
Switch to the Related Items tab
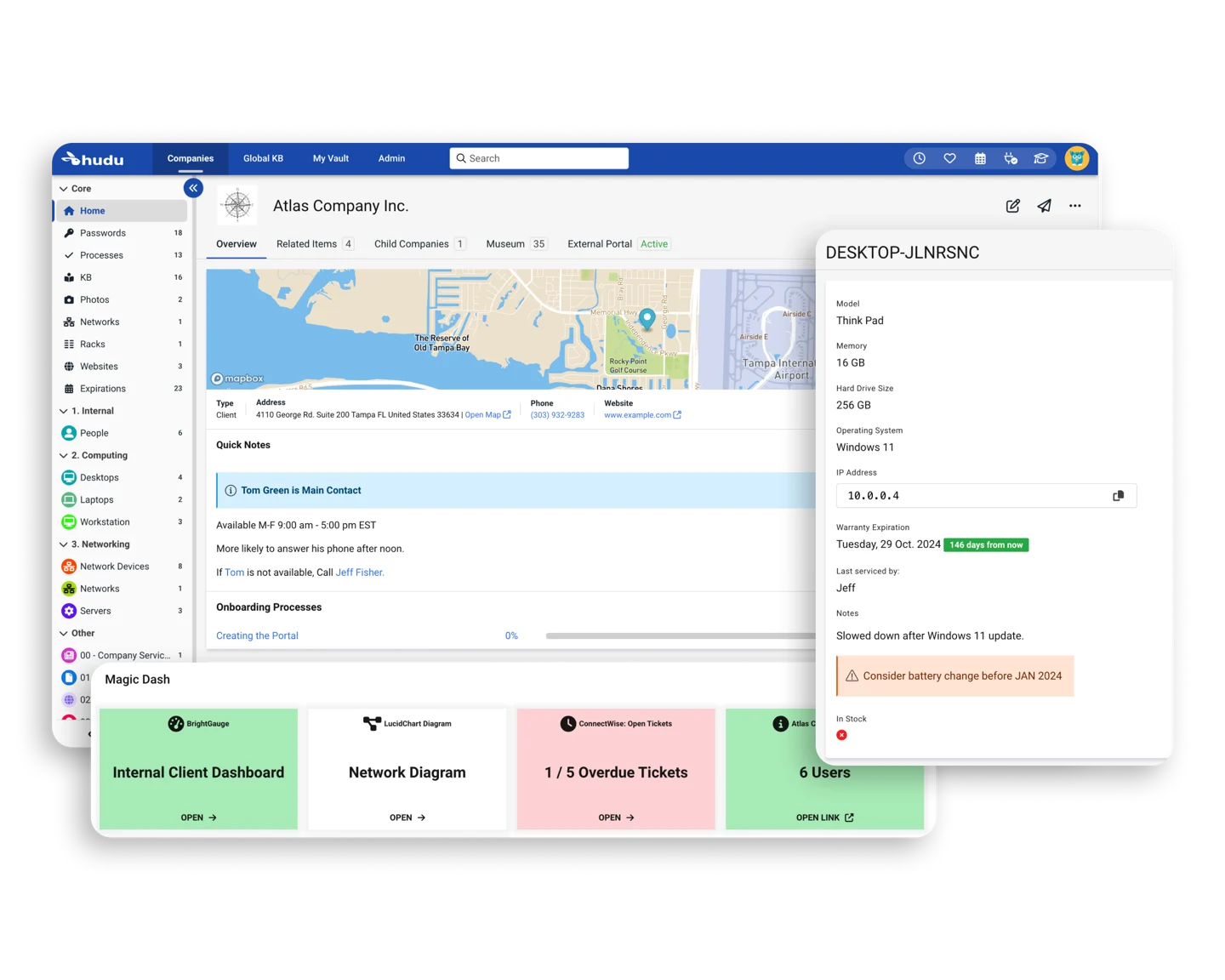[x=315, y=244]
